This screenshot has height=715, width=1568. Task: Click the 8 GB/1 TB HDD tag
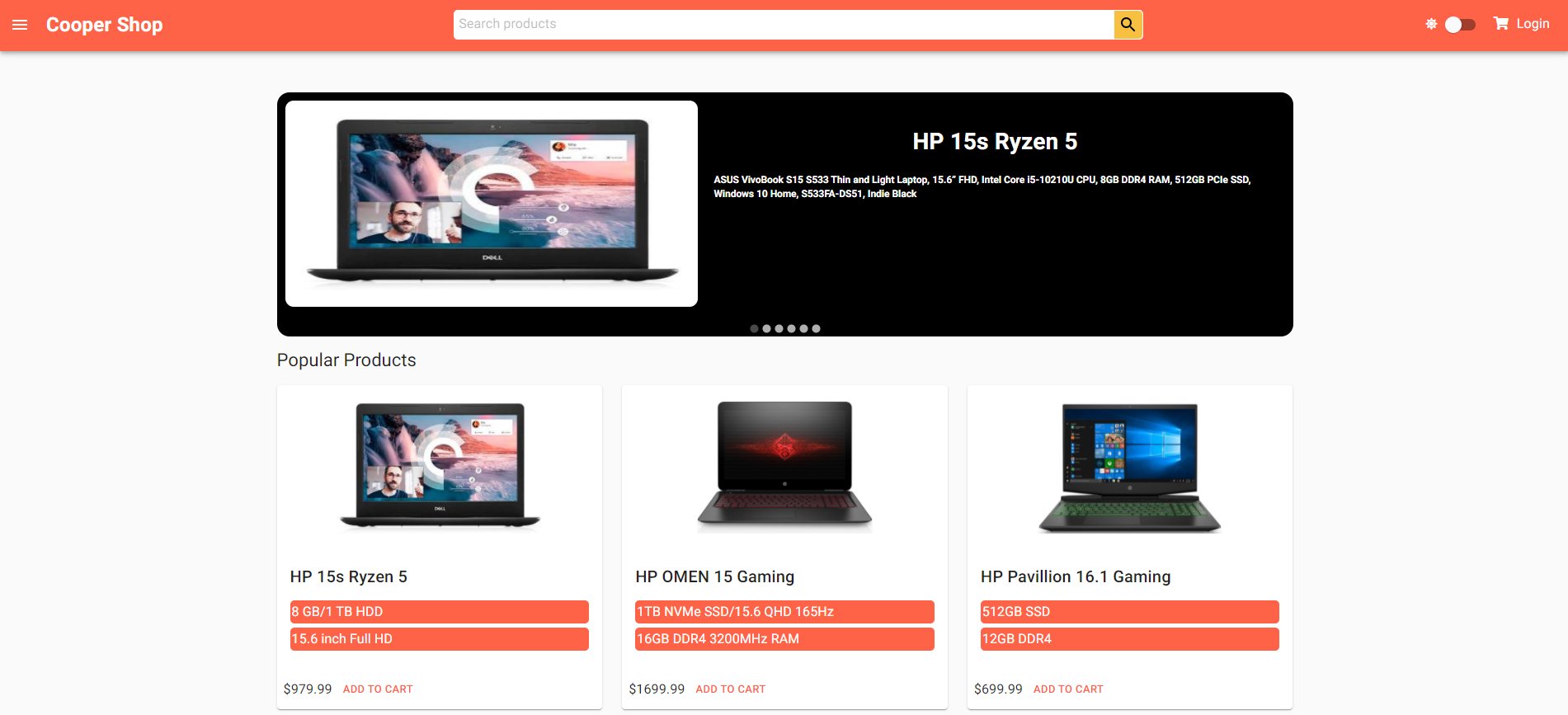[440, 612]
